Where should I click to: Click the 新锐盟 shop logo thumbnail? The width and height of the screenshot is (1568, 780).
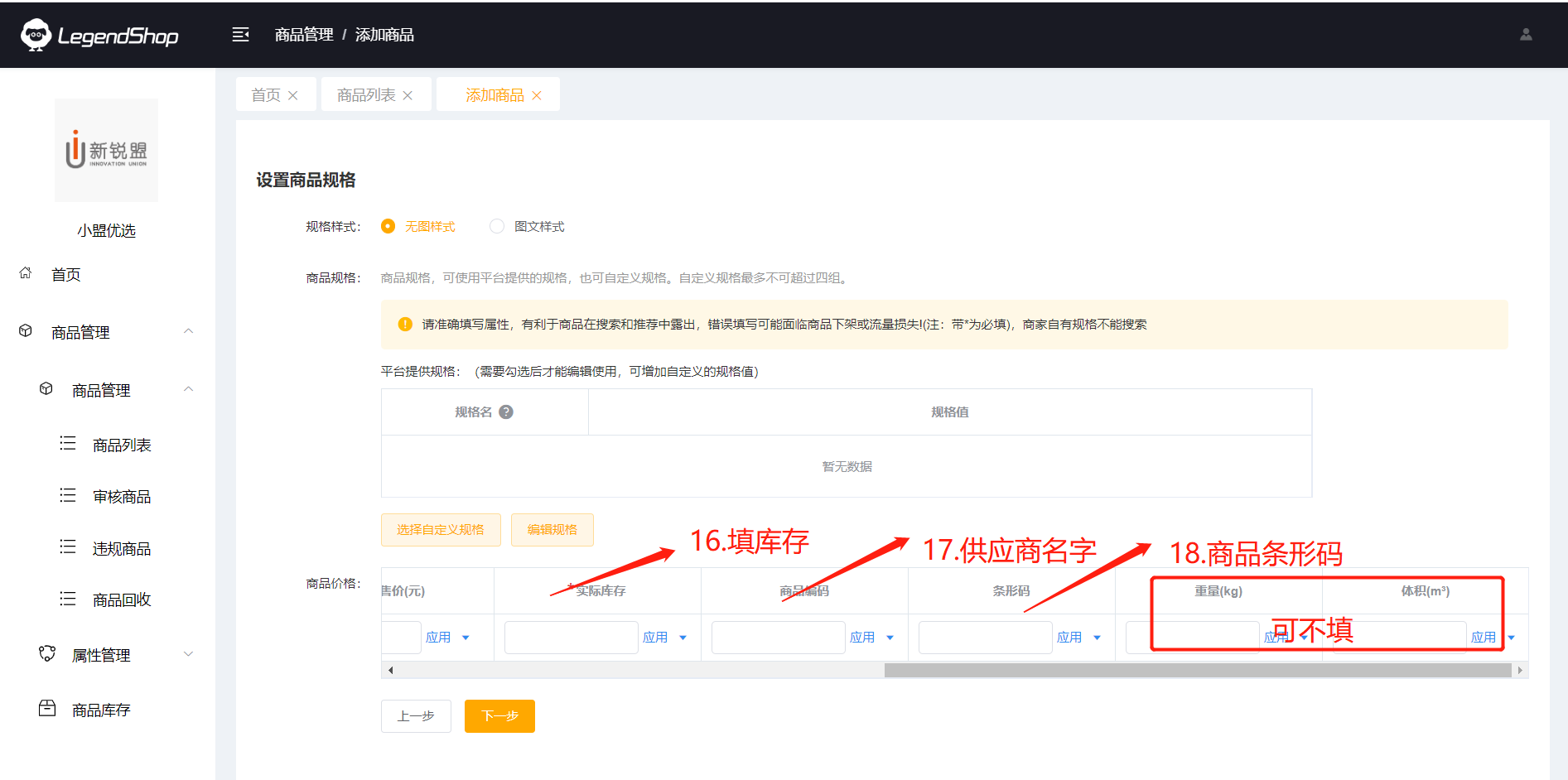(106, 151)
